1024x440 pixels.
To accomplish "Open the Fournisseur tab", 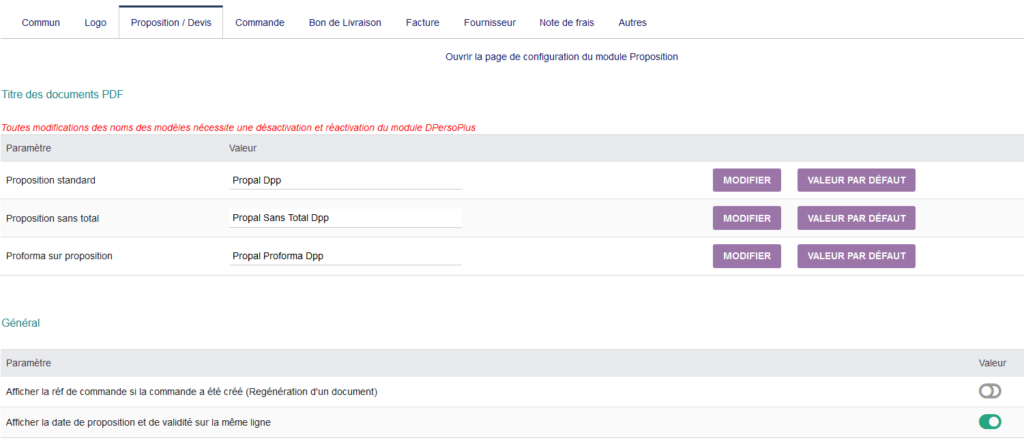I will (x=490, y=22).
